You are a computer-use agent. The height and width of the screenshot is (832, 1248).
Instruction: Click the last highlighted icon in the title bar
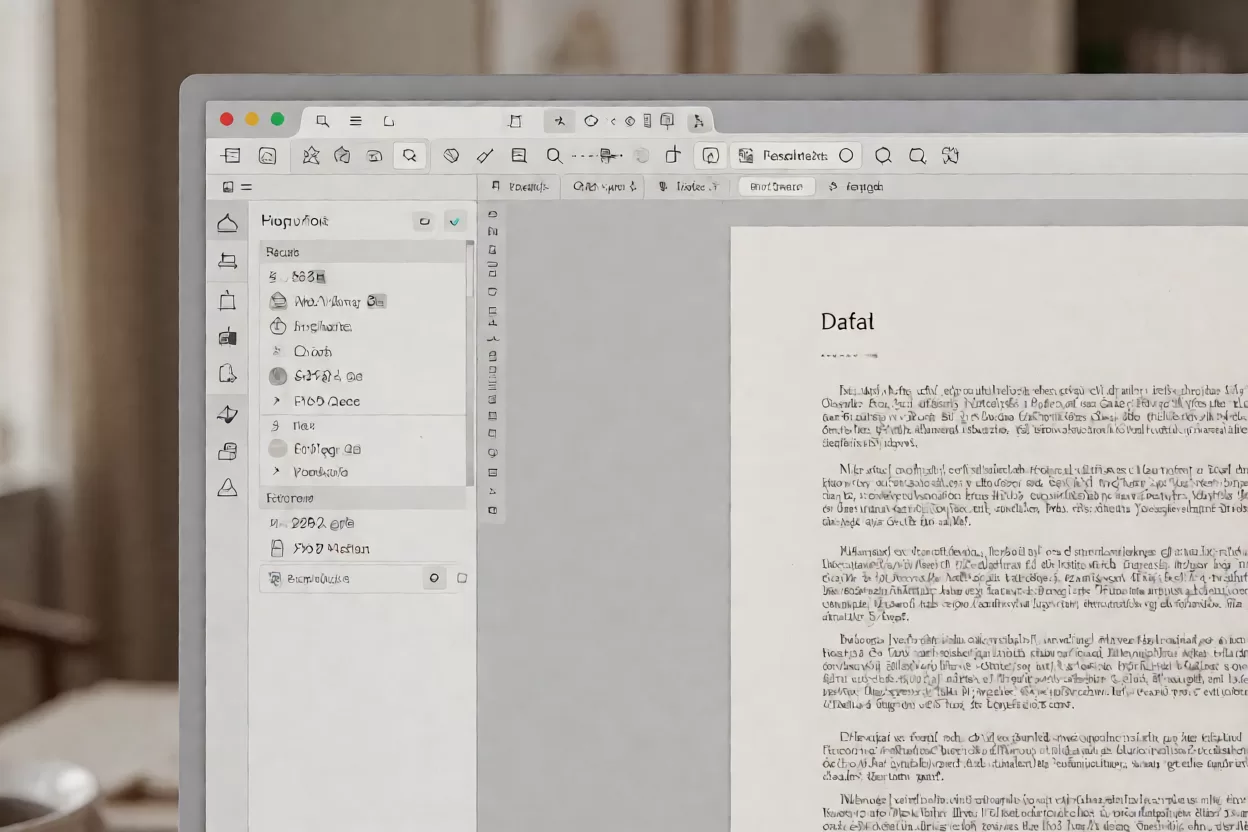pos(698,121)
